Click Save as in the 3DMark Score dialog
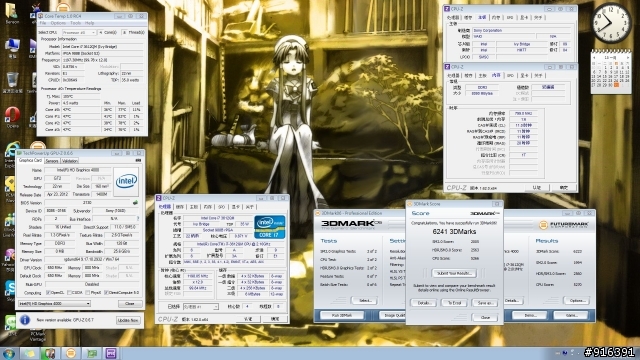The width and height of the screenshot is (640, 360). [x=484, y=303]
